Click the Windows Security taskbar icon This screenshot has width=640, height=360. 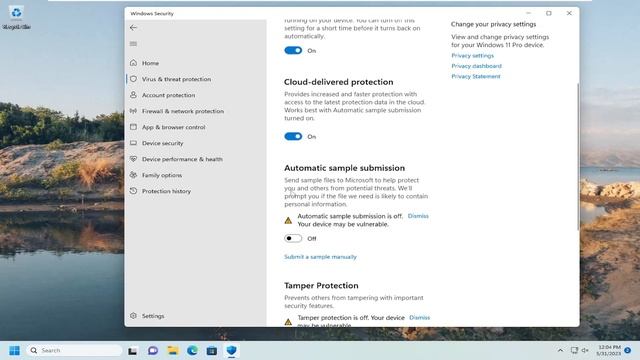coord(231,351)
